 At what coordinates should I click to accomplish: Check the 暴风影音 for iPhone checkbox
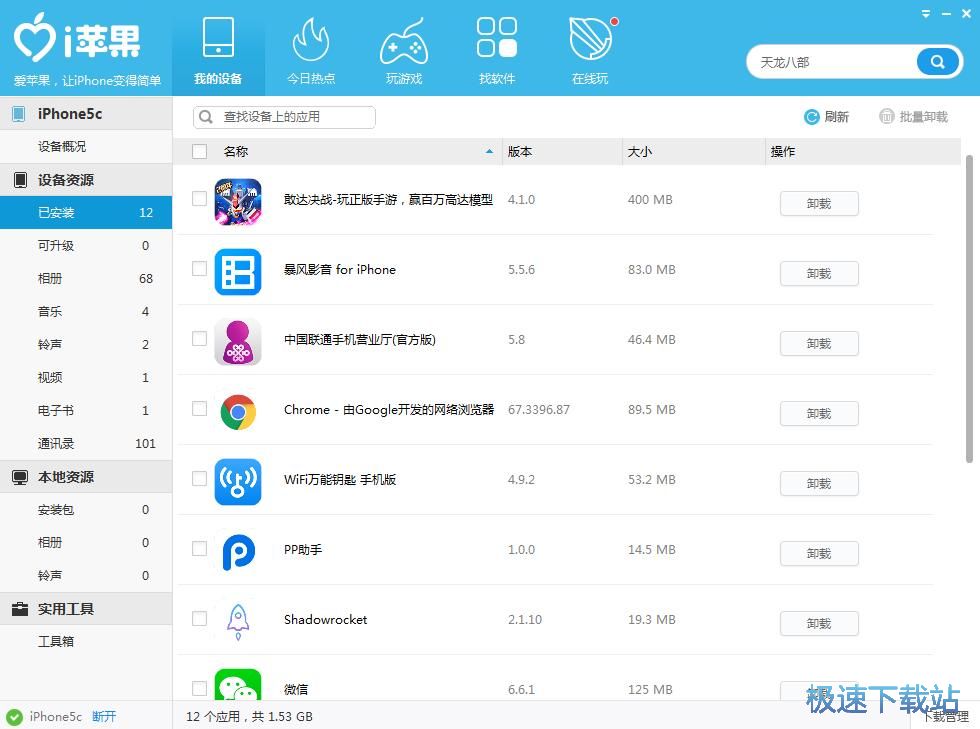click(x=199, y=269)
